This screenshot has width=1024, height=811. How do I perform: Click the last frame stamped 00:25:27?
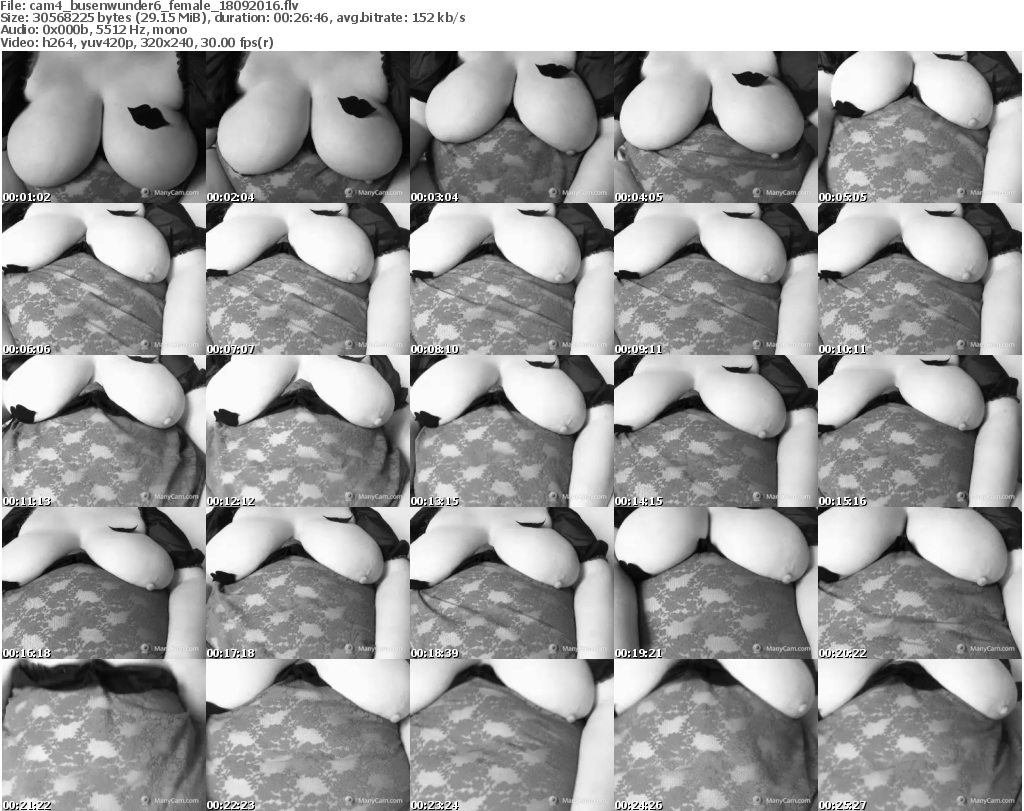click(920, 735)
